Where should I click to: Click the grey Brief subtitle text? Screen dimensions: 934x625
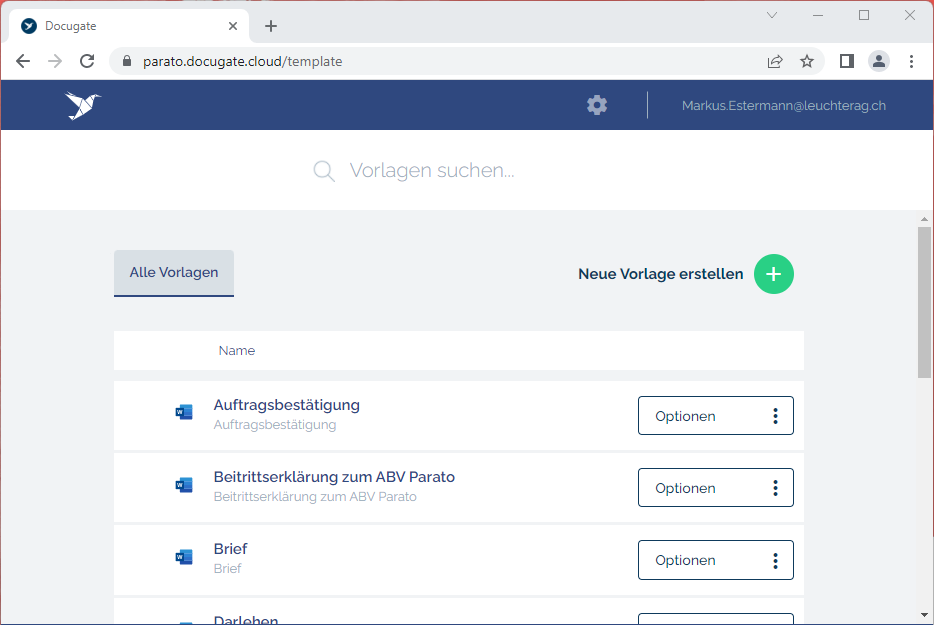(x=228, y=568)
